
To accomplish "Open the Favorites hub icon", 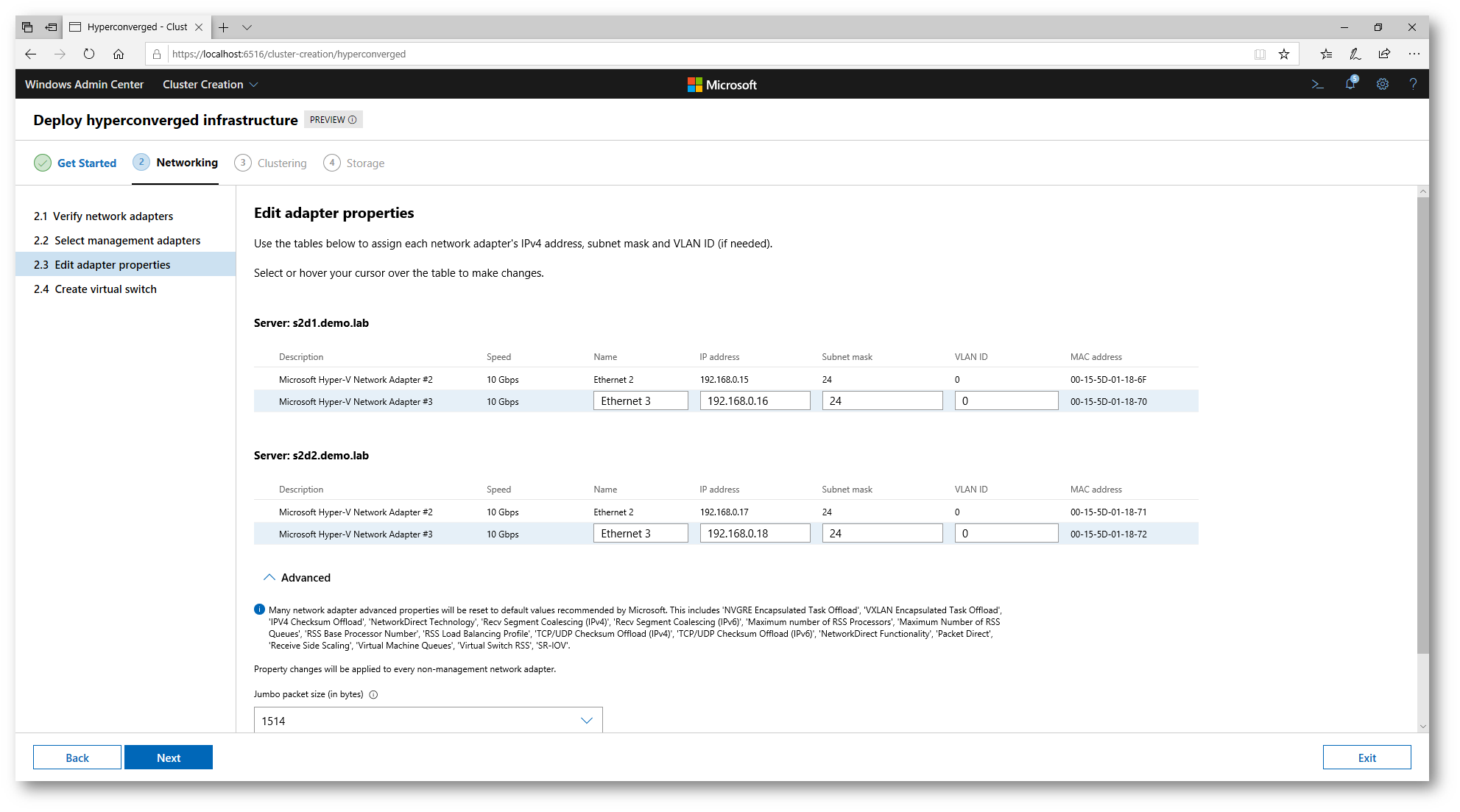I will tap(1326, 54).
